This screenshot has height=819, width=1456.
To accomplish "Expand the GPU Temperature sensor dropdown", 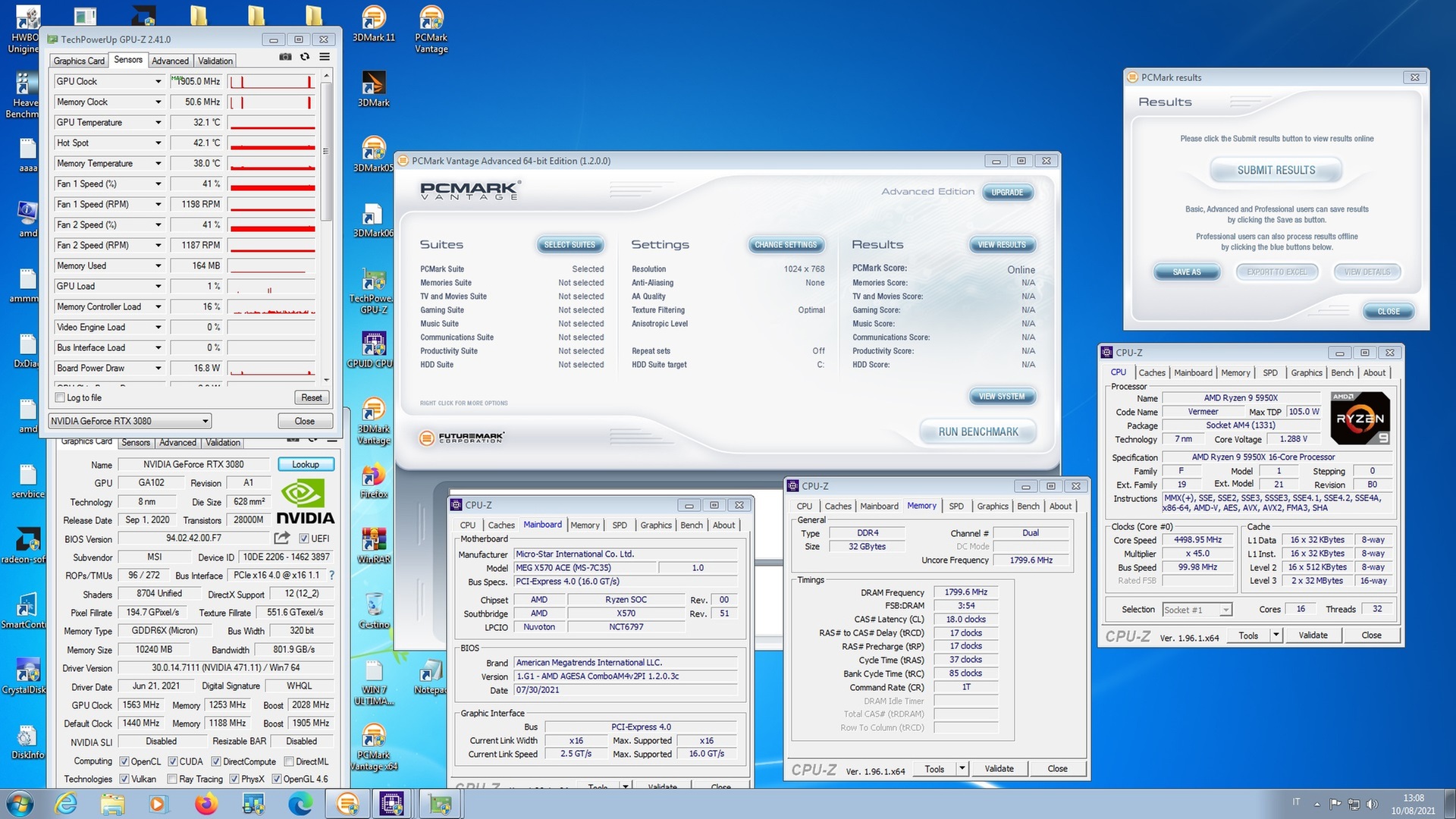I will click(158, 122).
